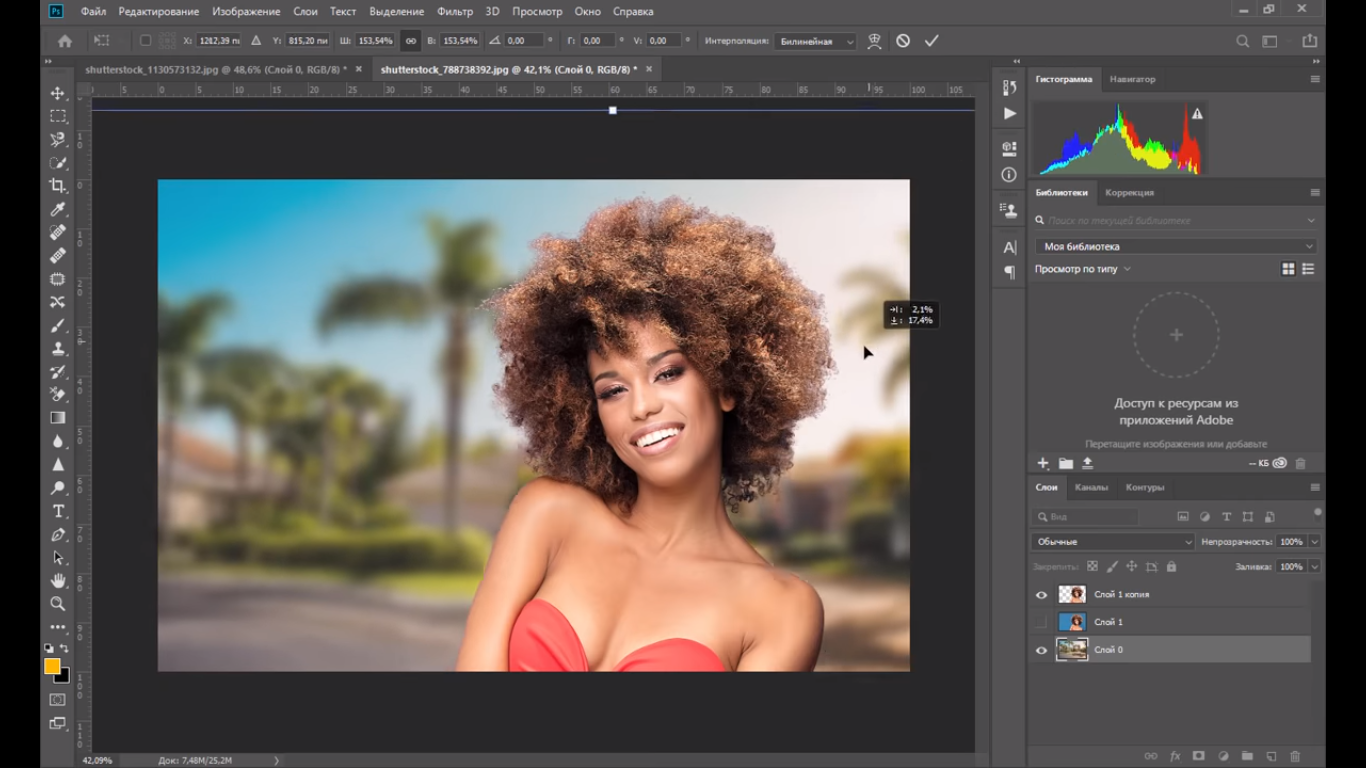
Task: Open Libraries panel flyout menu
Action: (1315, 192)
